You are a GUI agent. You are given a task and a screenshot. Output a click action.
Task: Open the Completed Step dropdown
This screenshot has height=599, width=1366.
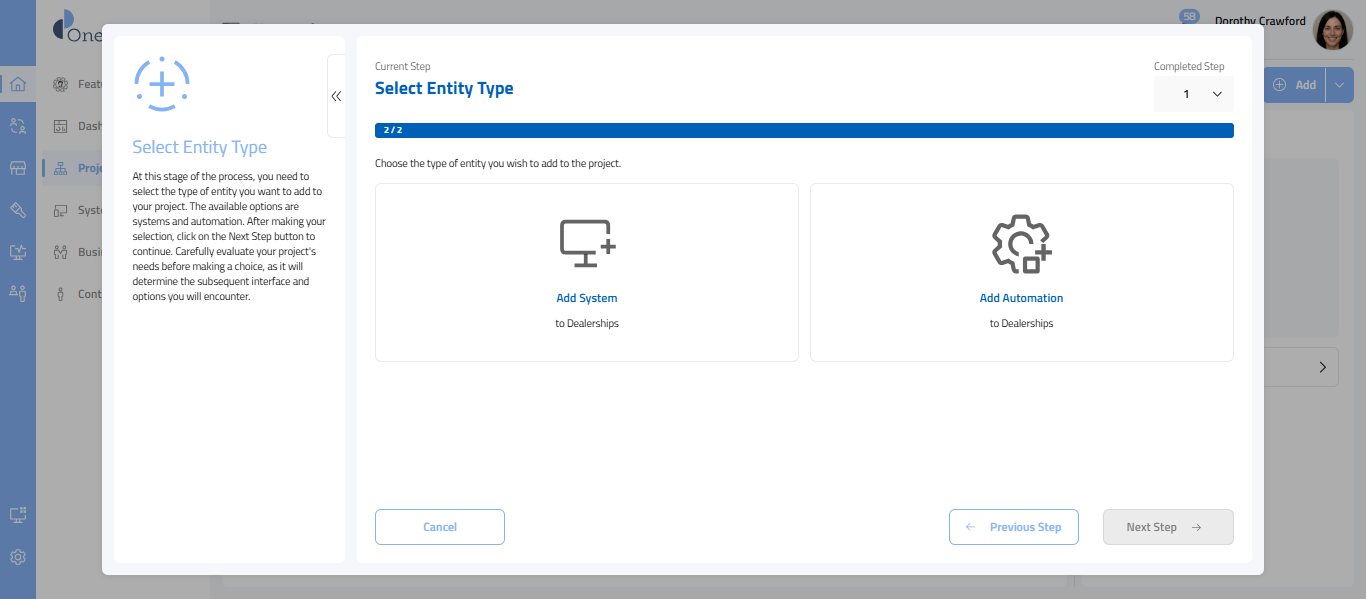[1194, 94]
